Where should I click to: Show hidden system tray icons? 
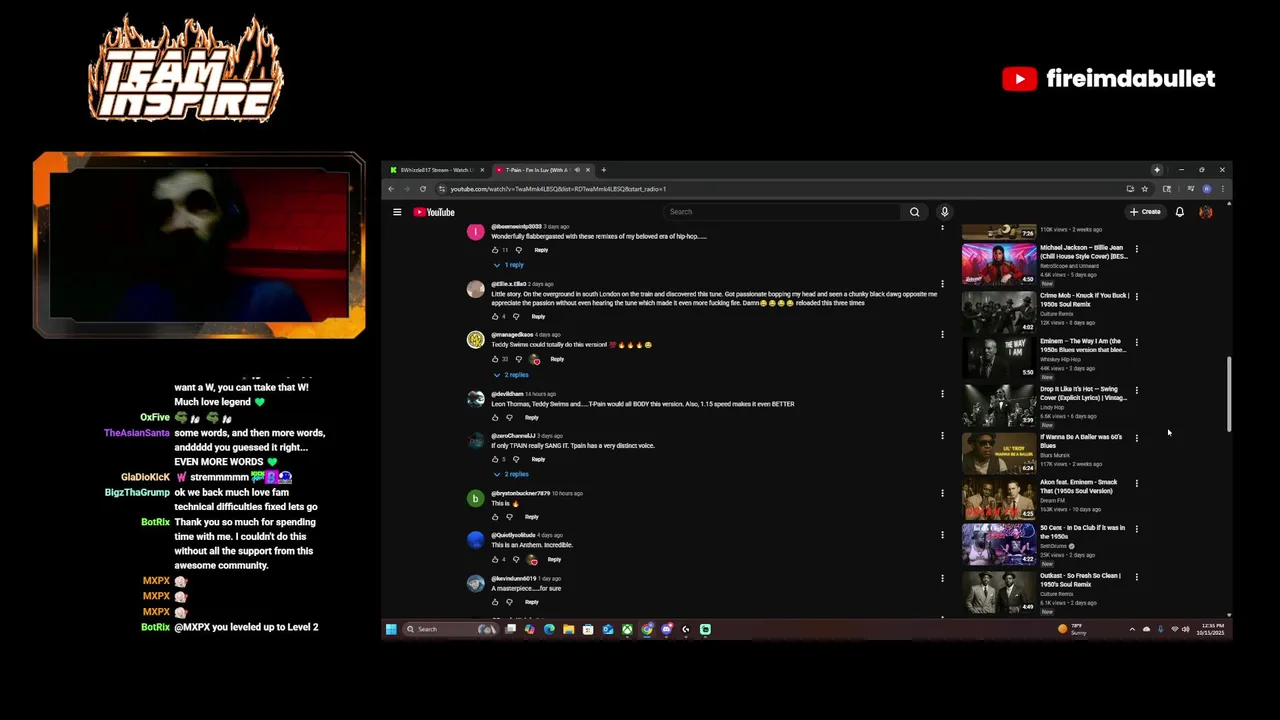pos(1132,629)
